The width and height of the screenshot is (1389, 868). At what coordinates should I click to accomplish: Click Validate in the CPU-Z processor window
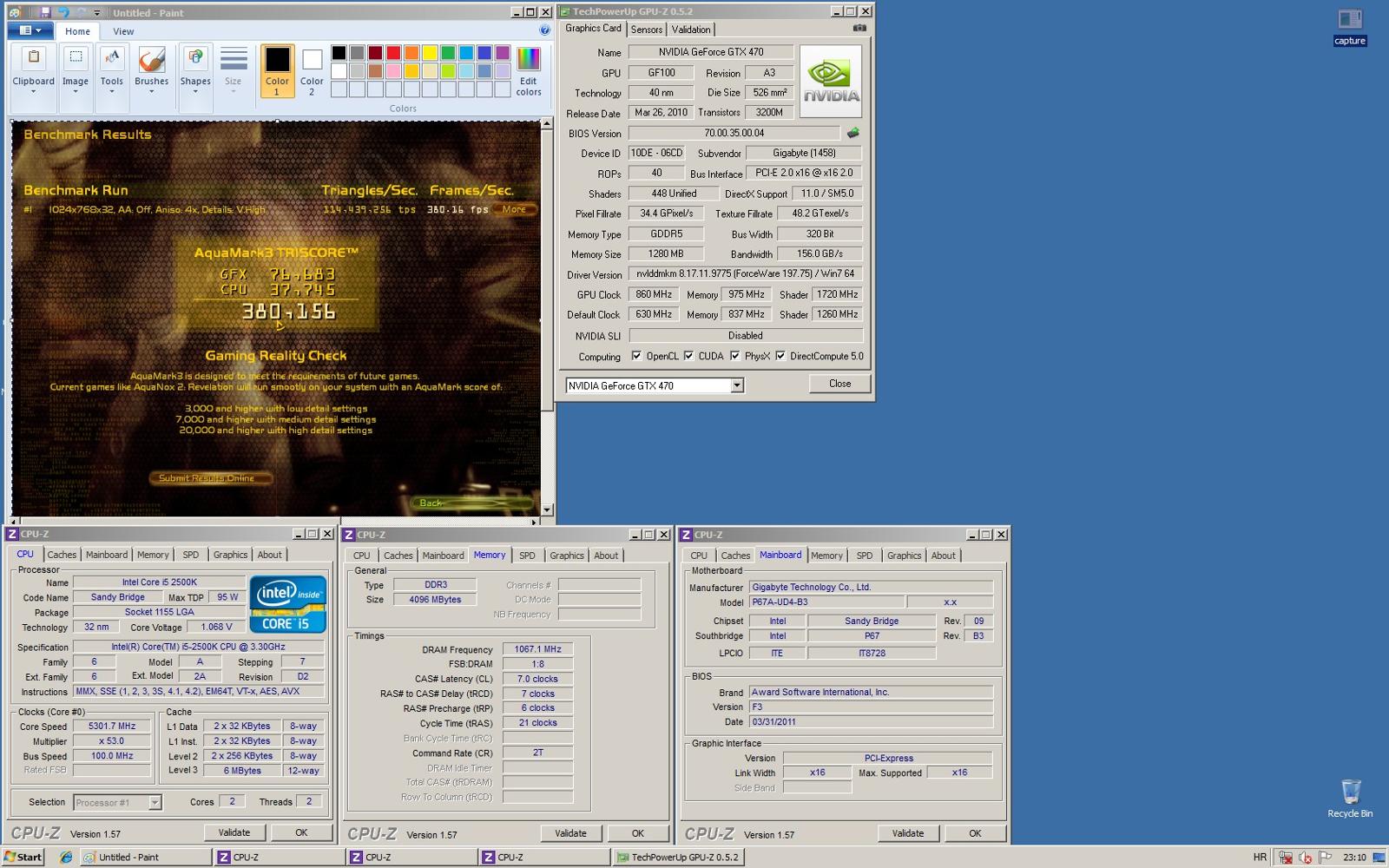point(234,832)
